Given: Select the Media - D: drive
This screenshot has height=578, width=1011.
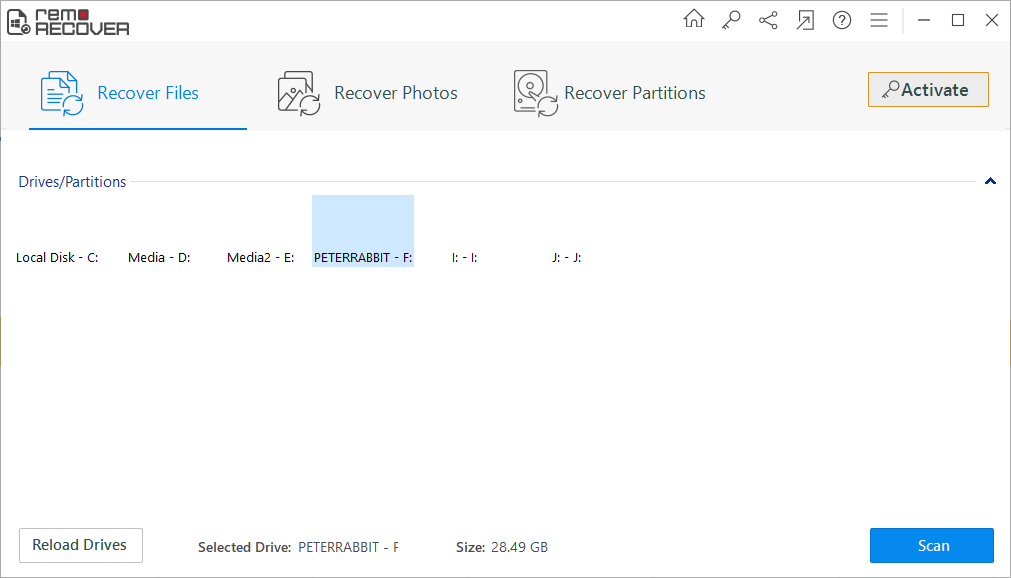Looking at the screenshot, I should tap(159, 257).
